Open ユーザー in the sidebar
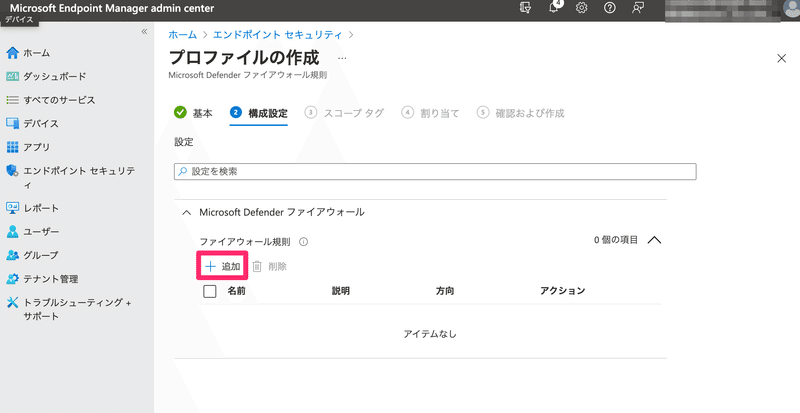This screenshot has width=800, height=413. click(x=32, y=231)
